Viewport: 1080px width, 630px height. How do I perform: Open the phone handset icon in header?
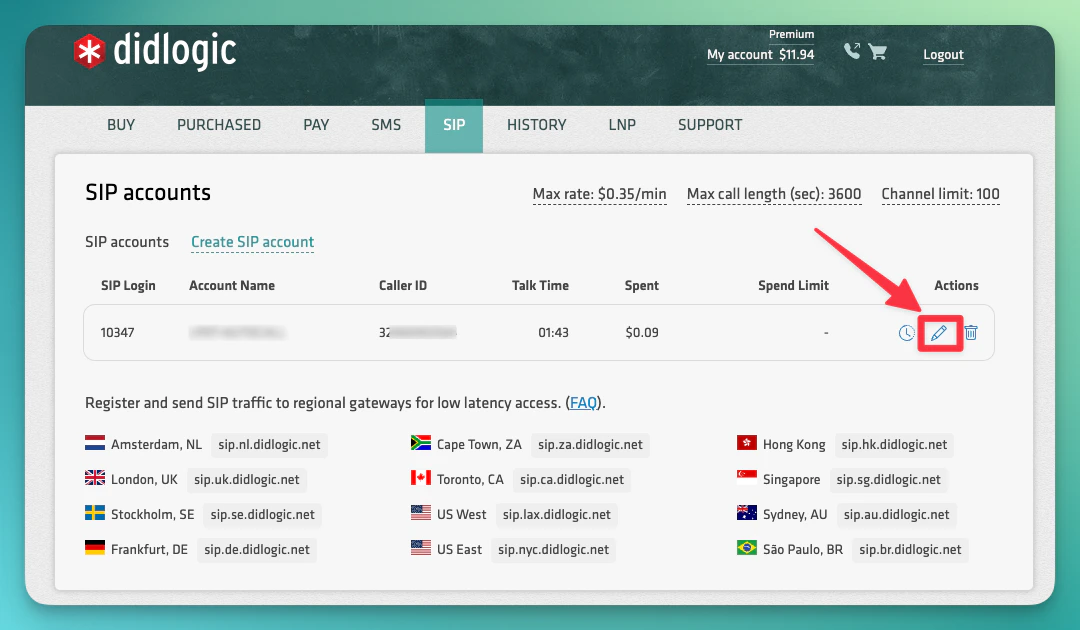(x=853, y=48)
